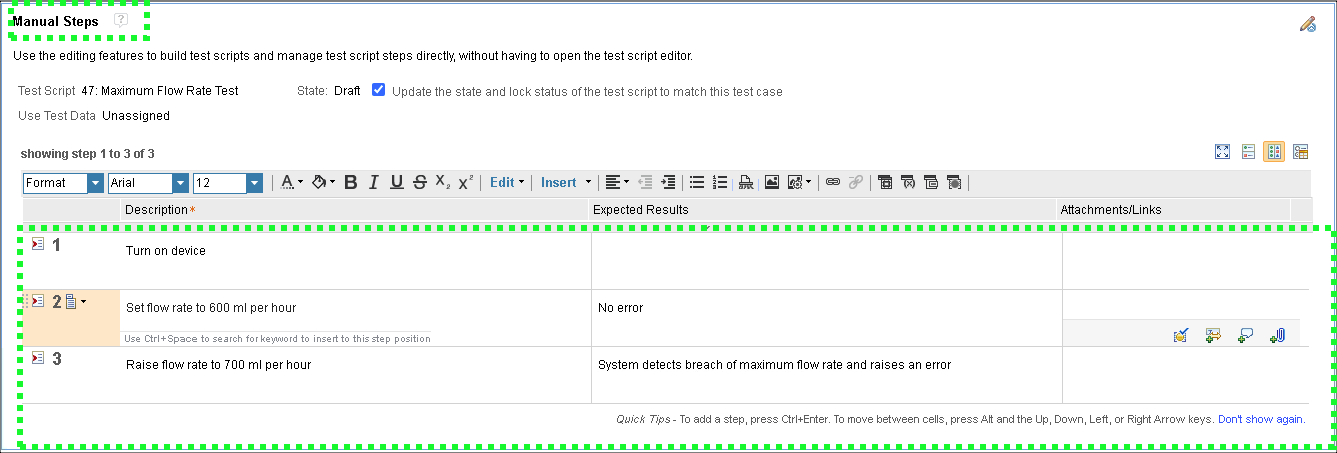Screen dimensions: 1337x453
Task: Open the fill background color picker
Action: [324, 182]
